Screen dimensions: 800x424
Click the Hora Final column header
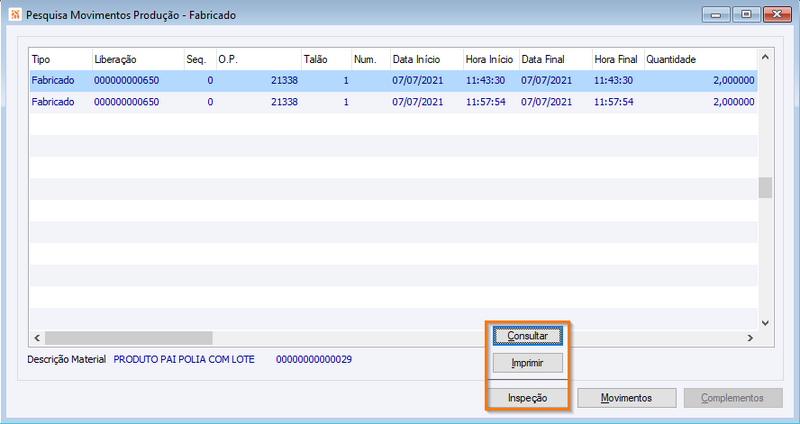[x=618, y=60]
